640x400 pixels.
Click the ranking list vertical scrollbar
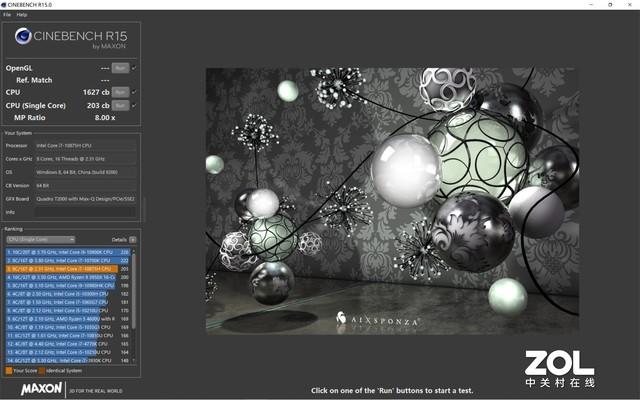coord(133,292)
